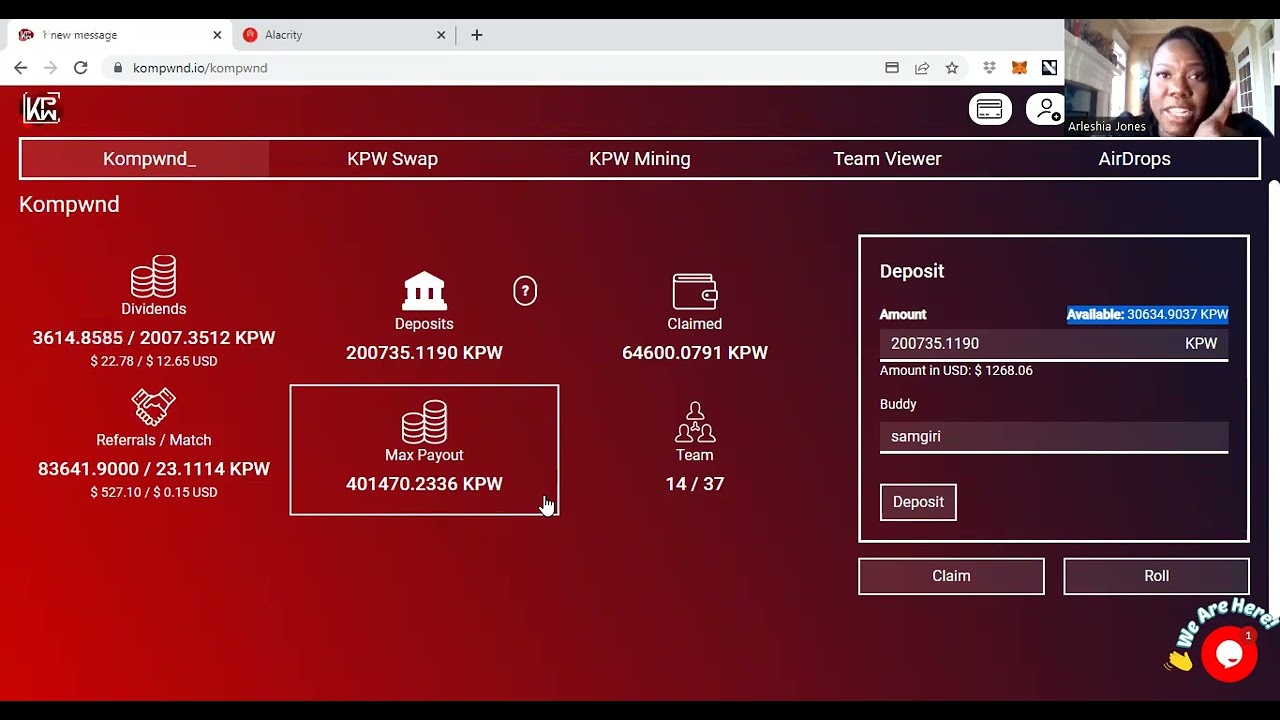Focus the Buddy input containing samgiri
Viewport: 1280px width, 720px height.
point(1054,436)
